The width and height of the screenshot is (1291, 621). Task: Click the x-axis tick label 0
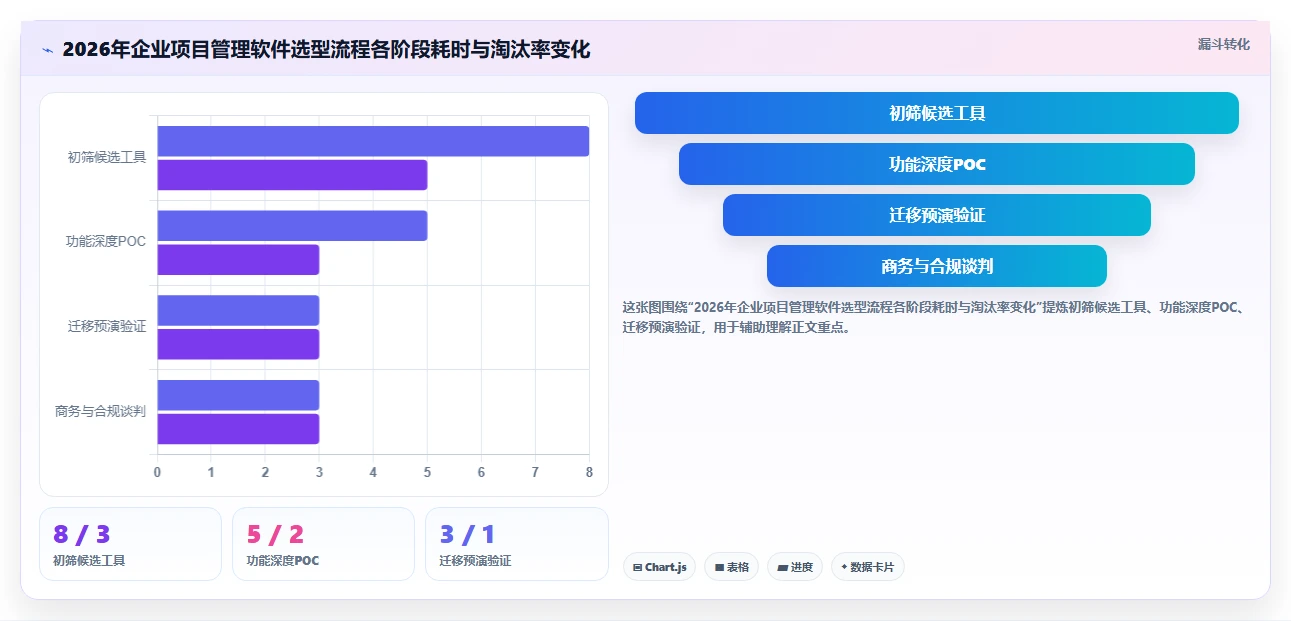click(x=157, y=472)
